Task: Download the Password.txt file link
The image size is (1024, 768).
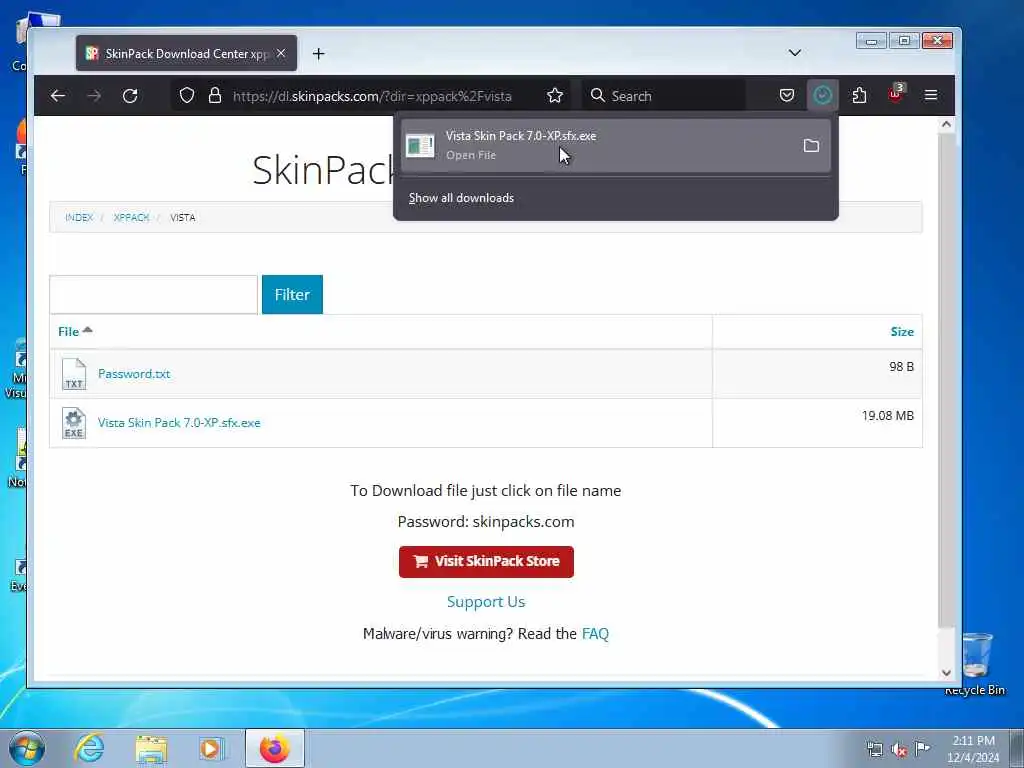Action: 134,374
